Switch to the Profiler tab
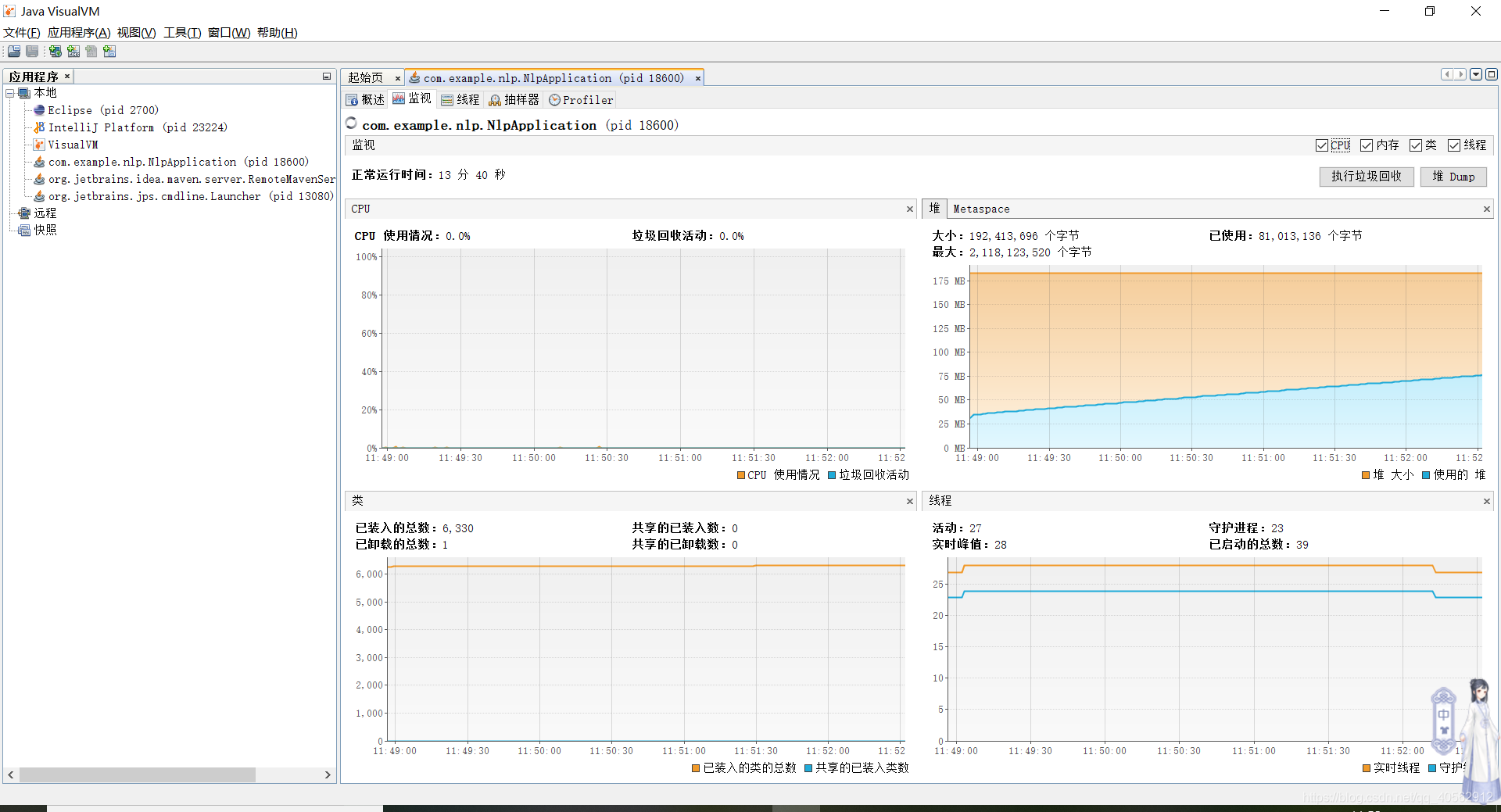This screenshot has width=1501, height=812. [x=581, y=100]
